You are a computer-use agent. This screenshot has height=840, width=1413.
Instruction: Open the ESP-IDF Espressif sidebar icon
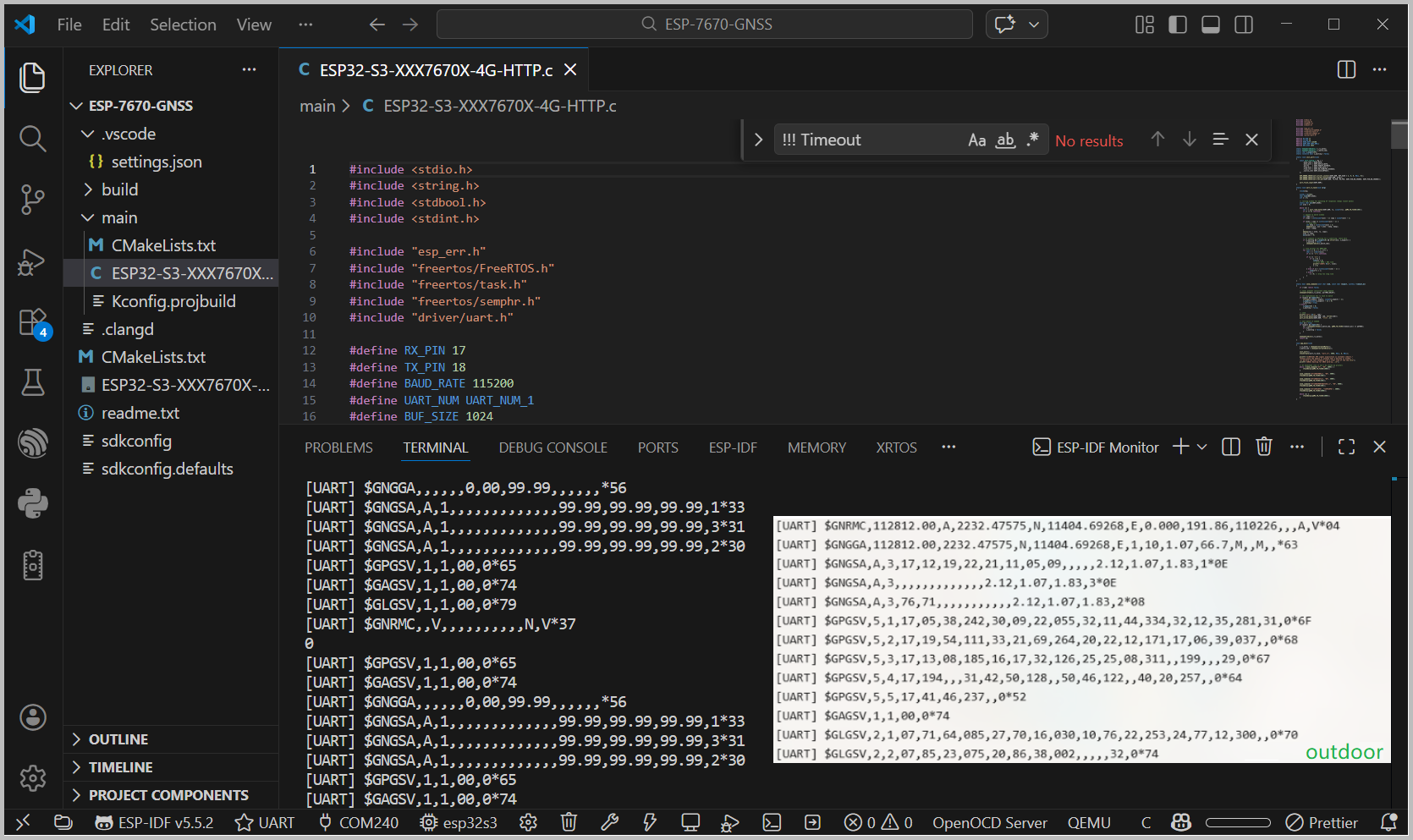(x=32, y=442)
